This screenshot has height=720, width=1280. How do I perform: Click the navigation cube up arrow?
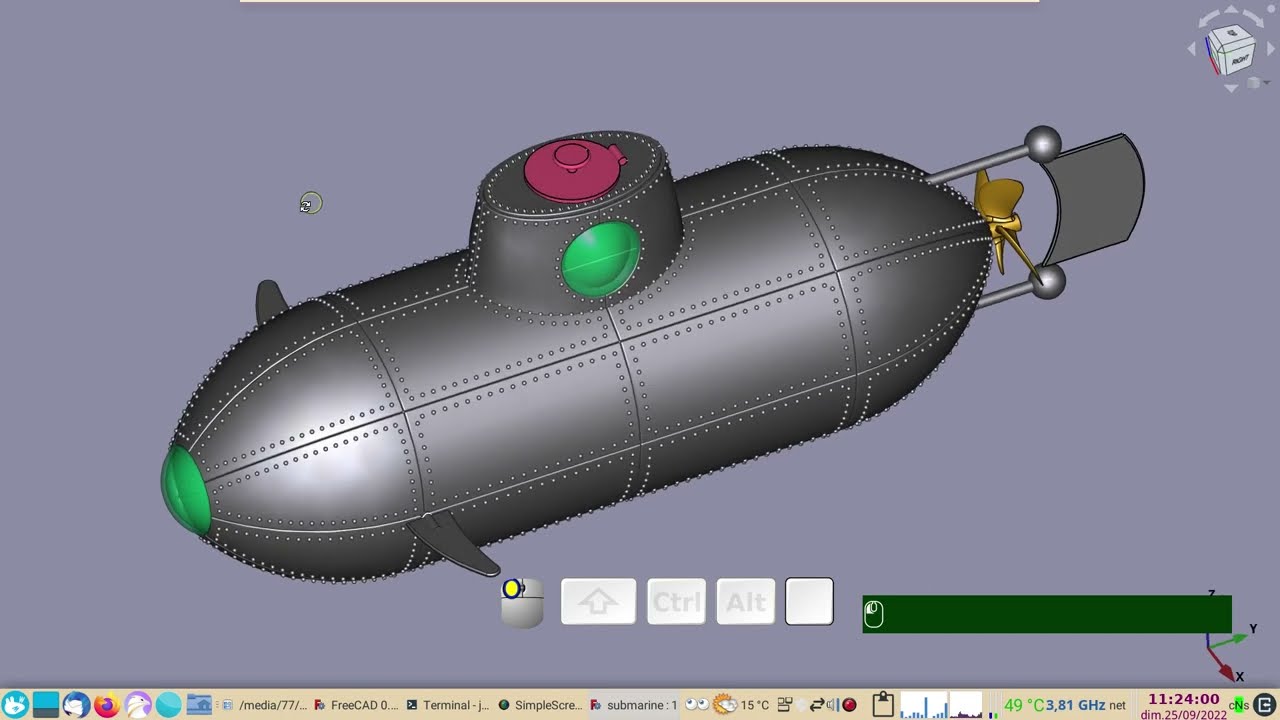[x=1231, y=10]
